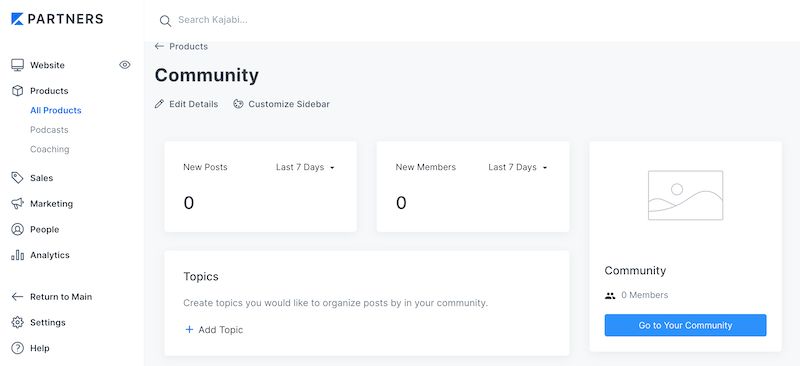Select Podcasts in sidebar
The height and width of the screenshot is (366, 800).
point(49,130)
